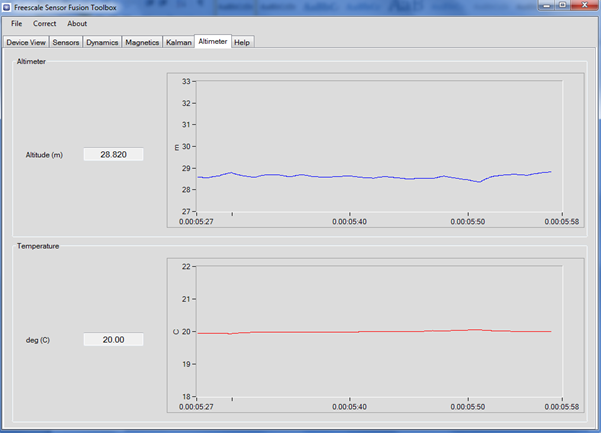Click the Freescale app icon in title bar
Image resolution: width=601 pixels, height=433 pixels.
[x=7, y=7]
